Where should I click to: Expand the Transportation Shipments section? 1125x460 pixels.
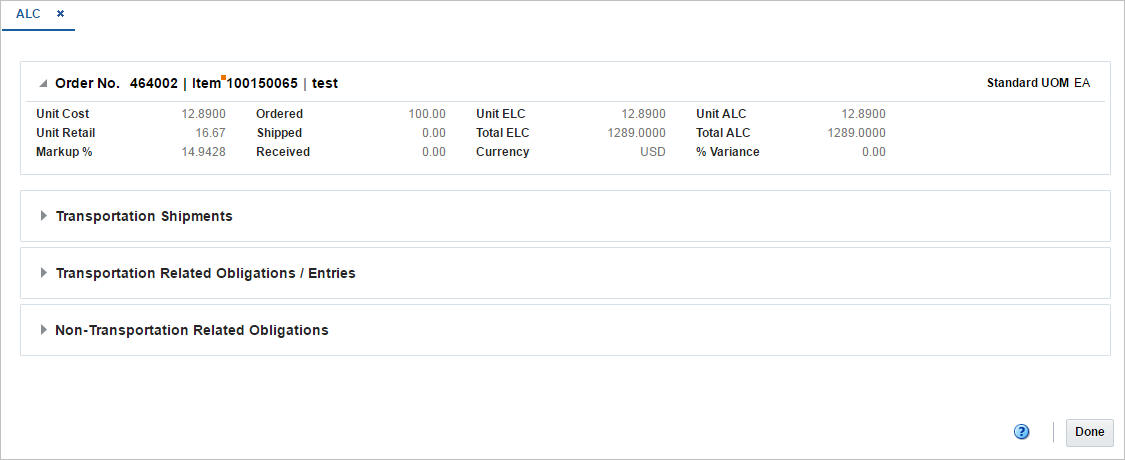click(44, 216)
